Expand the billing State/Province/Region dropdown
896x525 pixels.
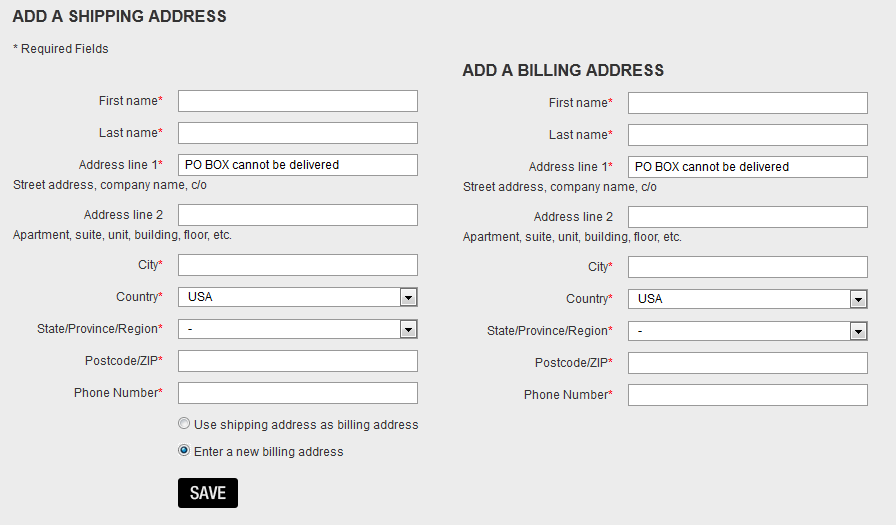tap(748, 331)
